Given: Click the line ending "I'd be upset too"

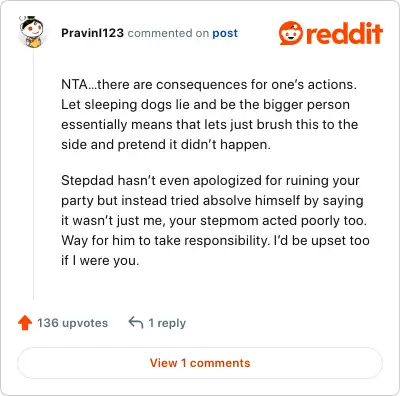Looking at the screenshot, I should (215, 240).
